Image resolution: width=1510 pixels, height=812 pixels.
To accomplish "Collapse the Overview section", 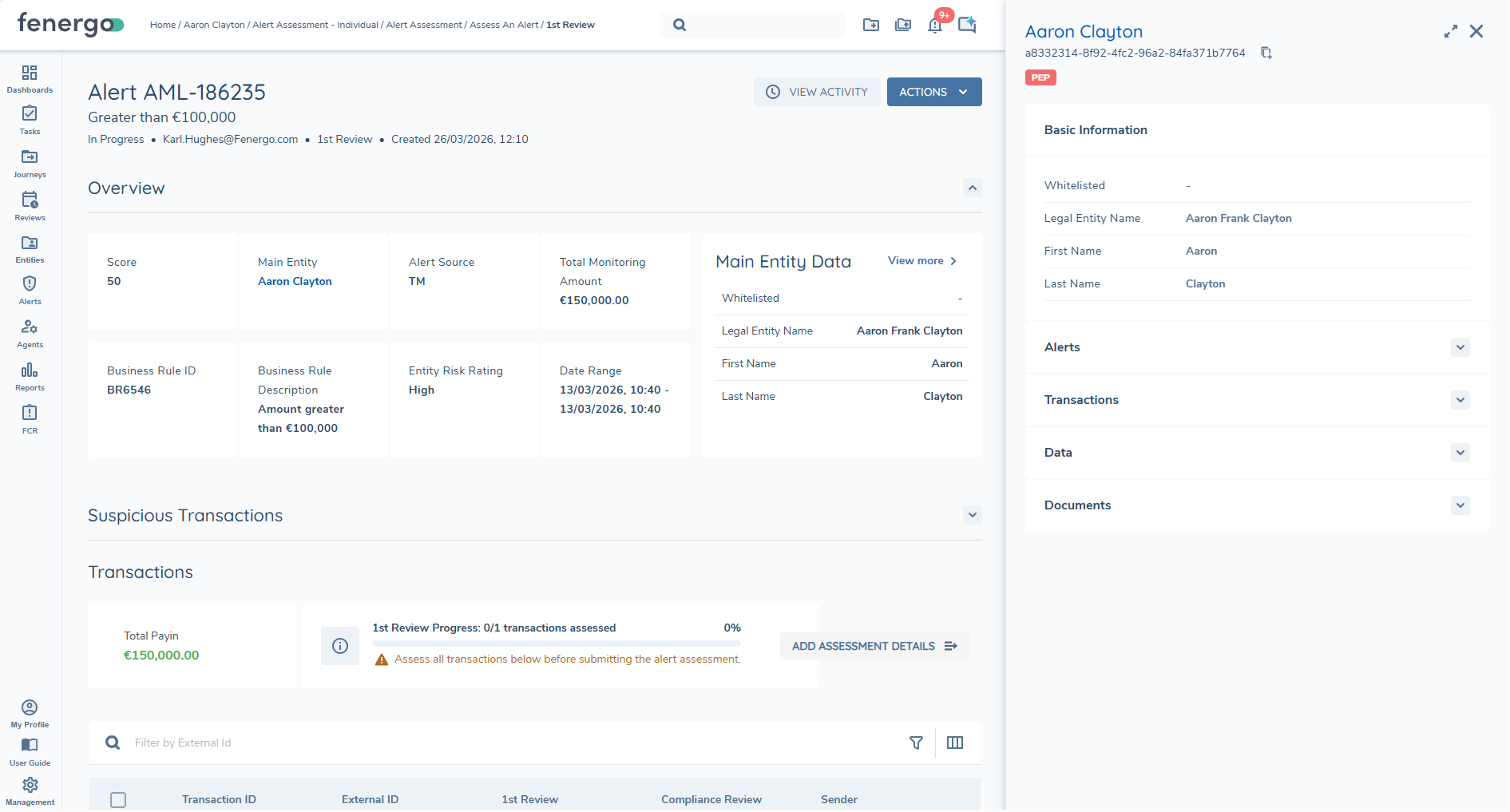I will point(972,188).
